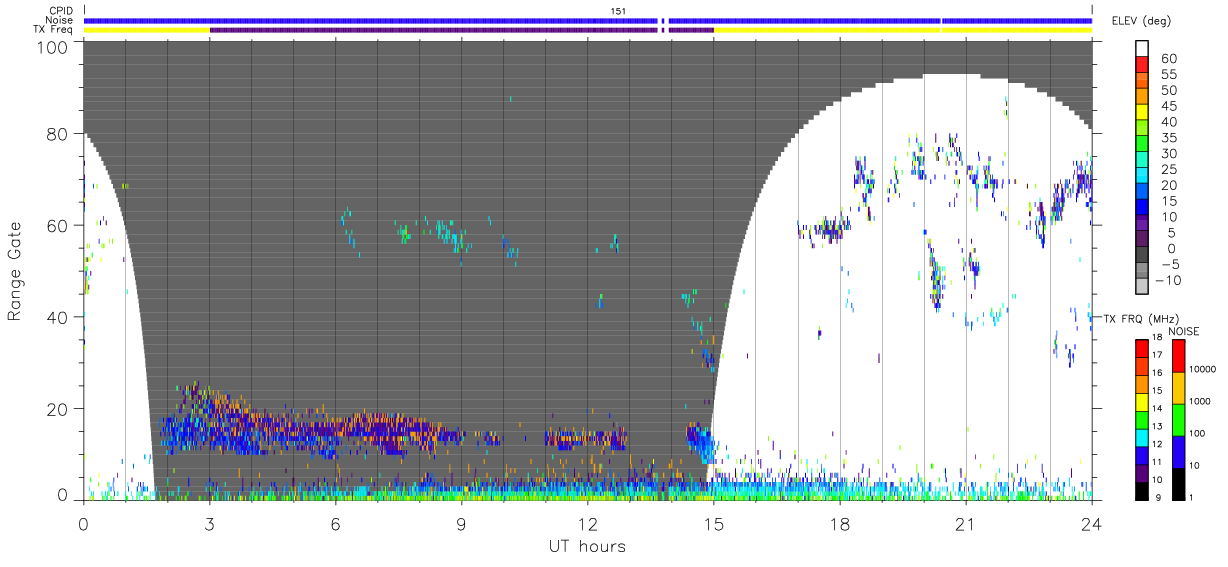Click the '45' label on ELEV colorbar

tap(1167, 106)
